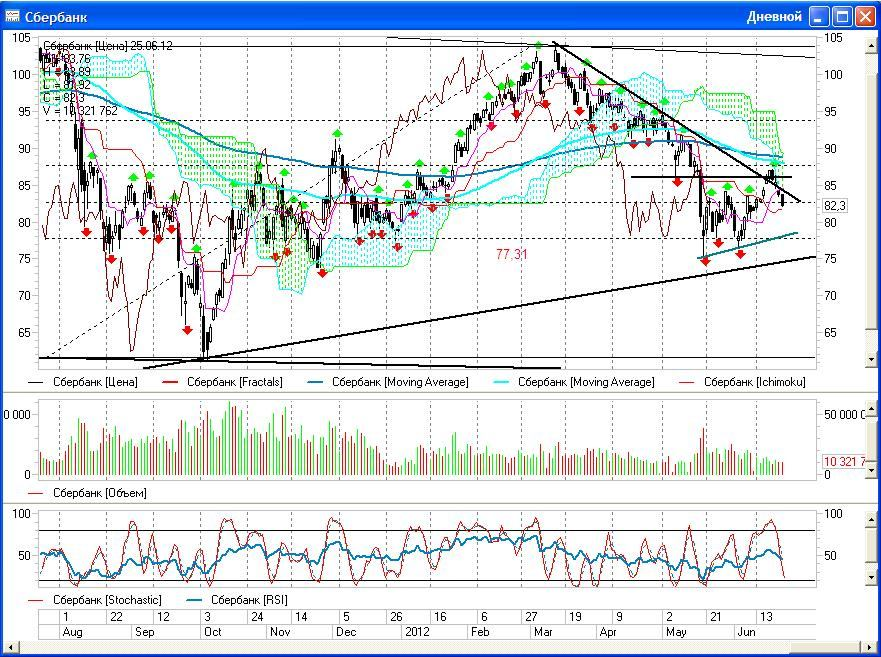The height and width of the screenshot is (657, 881).
Task: Click the Oct month label on the time axis
Action: click(x=213, y=632)
